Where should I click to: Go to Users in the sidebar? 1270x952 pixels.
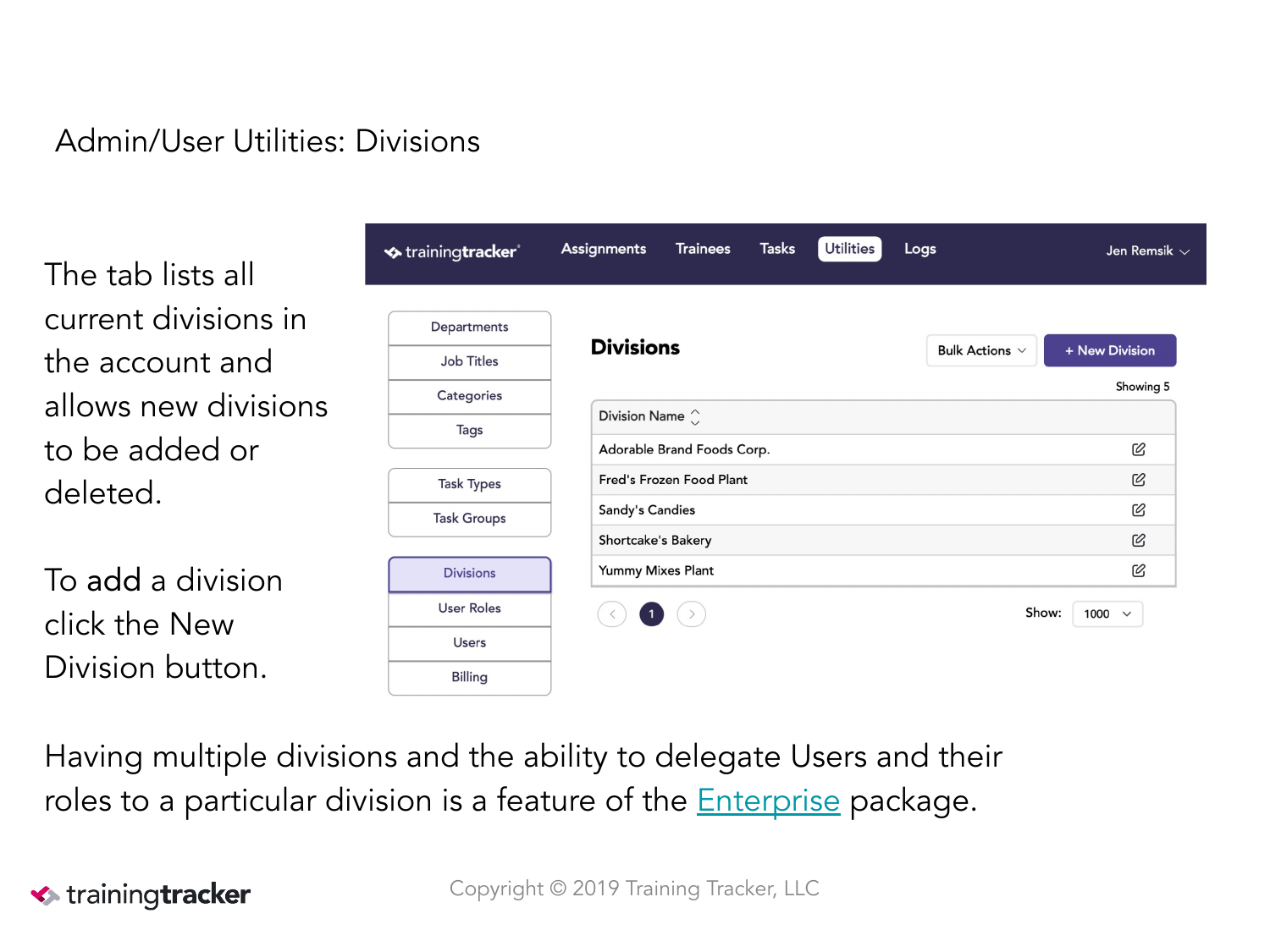(x=470, y=643)
